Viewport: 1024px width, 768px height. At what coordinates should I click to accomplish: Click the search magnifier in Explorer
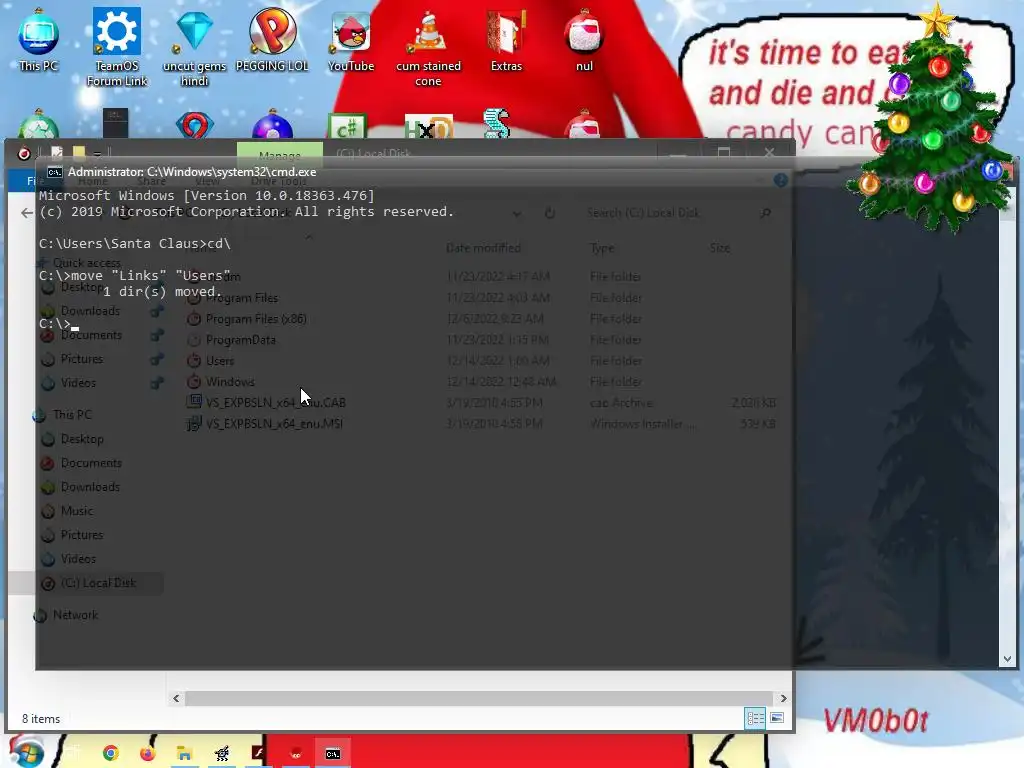coord(765,213)
